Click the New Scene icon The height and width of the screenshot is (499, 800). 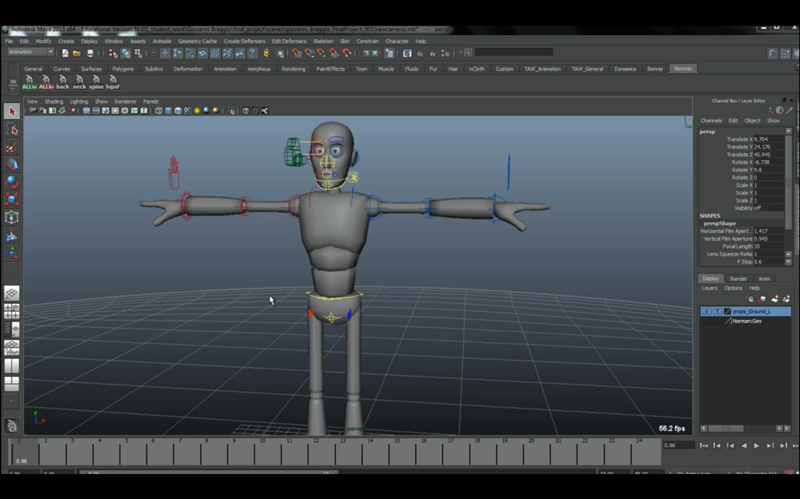pyautogui.click(x=65, y=53)
